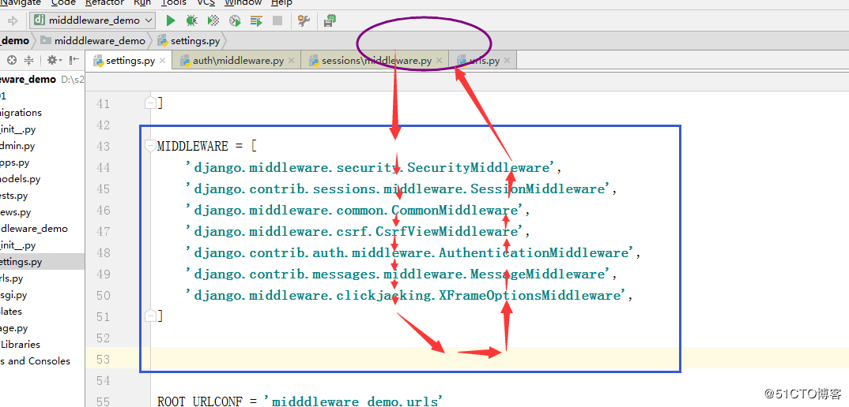The height and width of the screenshot is (407, 849).
Task: Open the Help menu
Action: (282, 3)
